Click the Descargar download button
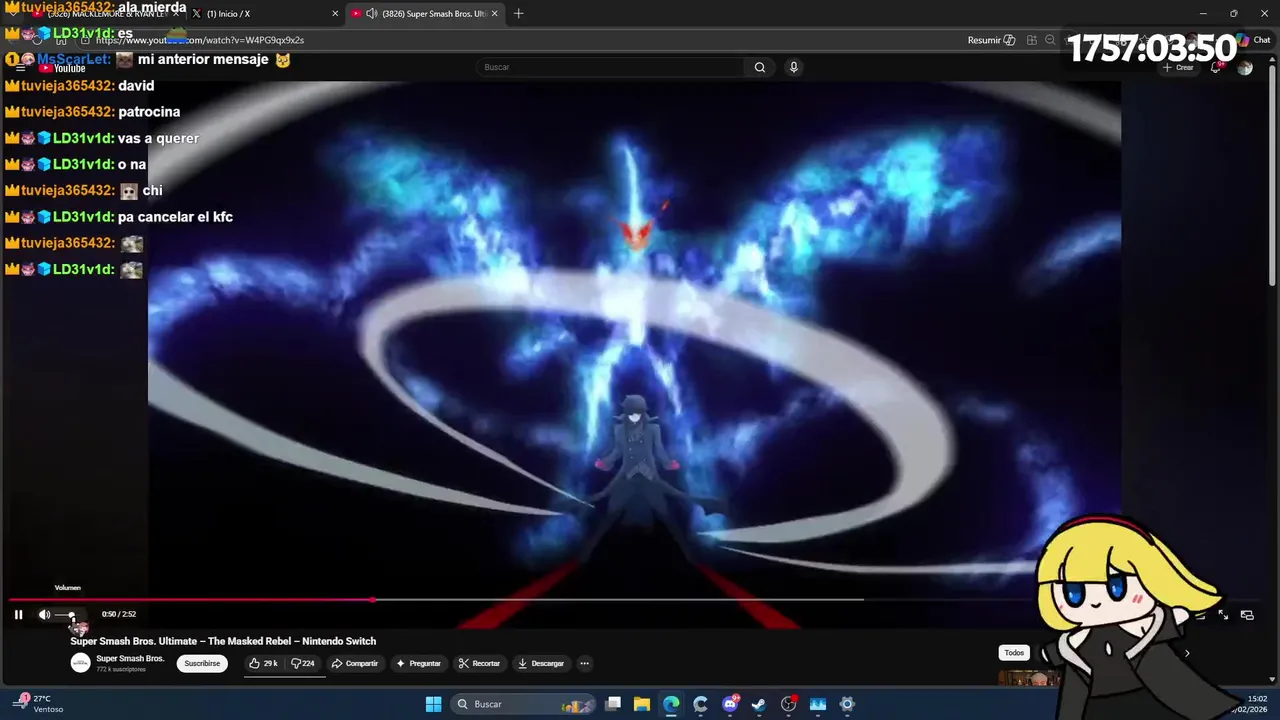Viewport: 1280px width, 720px height. pos(541,663)
